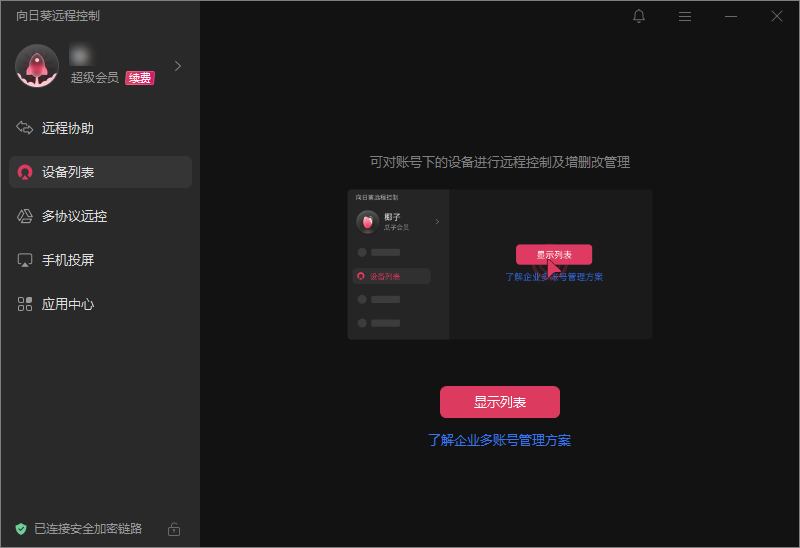The image size is (800, 548).
Task: Click the lock icon in status bar
Action: coord(174,529)
